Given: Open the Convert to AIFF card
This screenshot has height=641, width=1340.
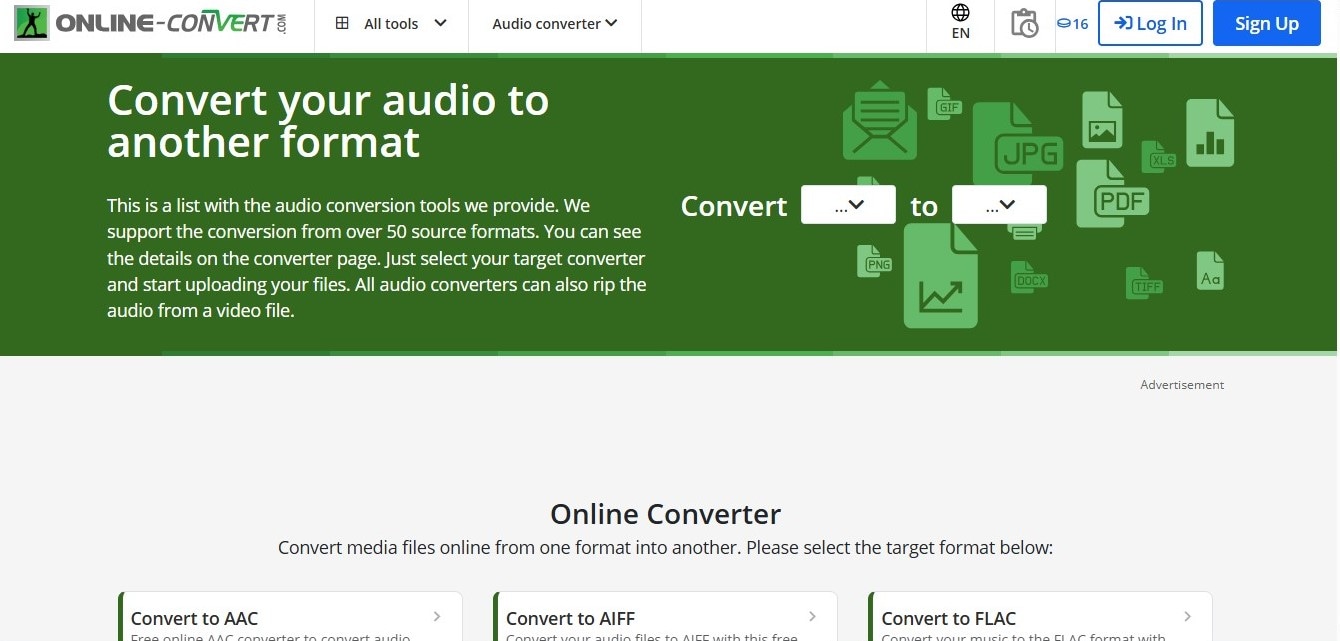Looking at the screenshot, I should tap(665, 617).
